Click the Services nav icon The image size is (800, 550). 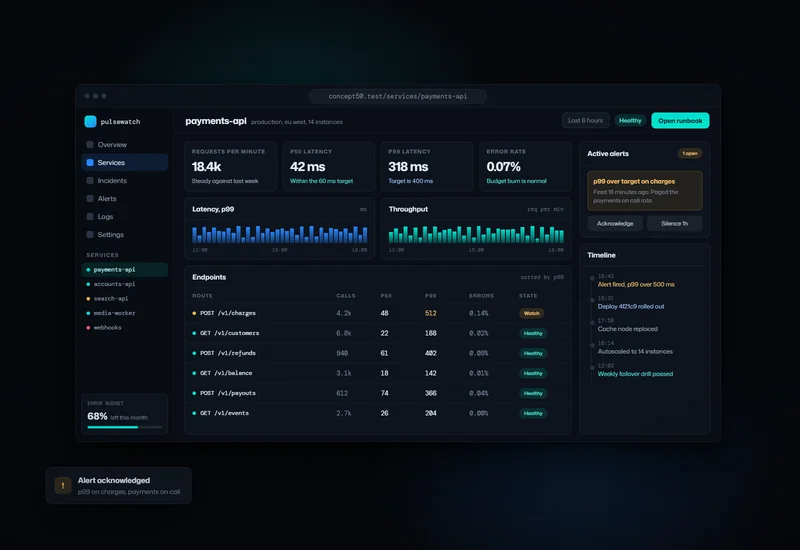pyautogui.click(x=90, y=162)
